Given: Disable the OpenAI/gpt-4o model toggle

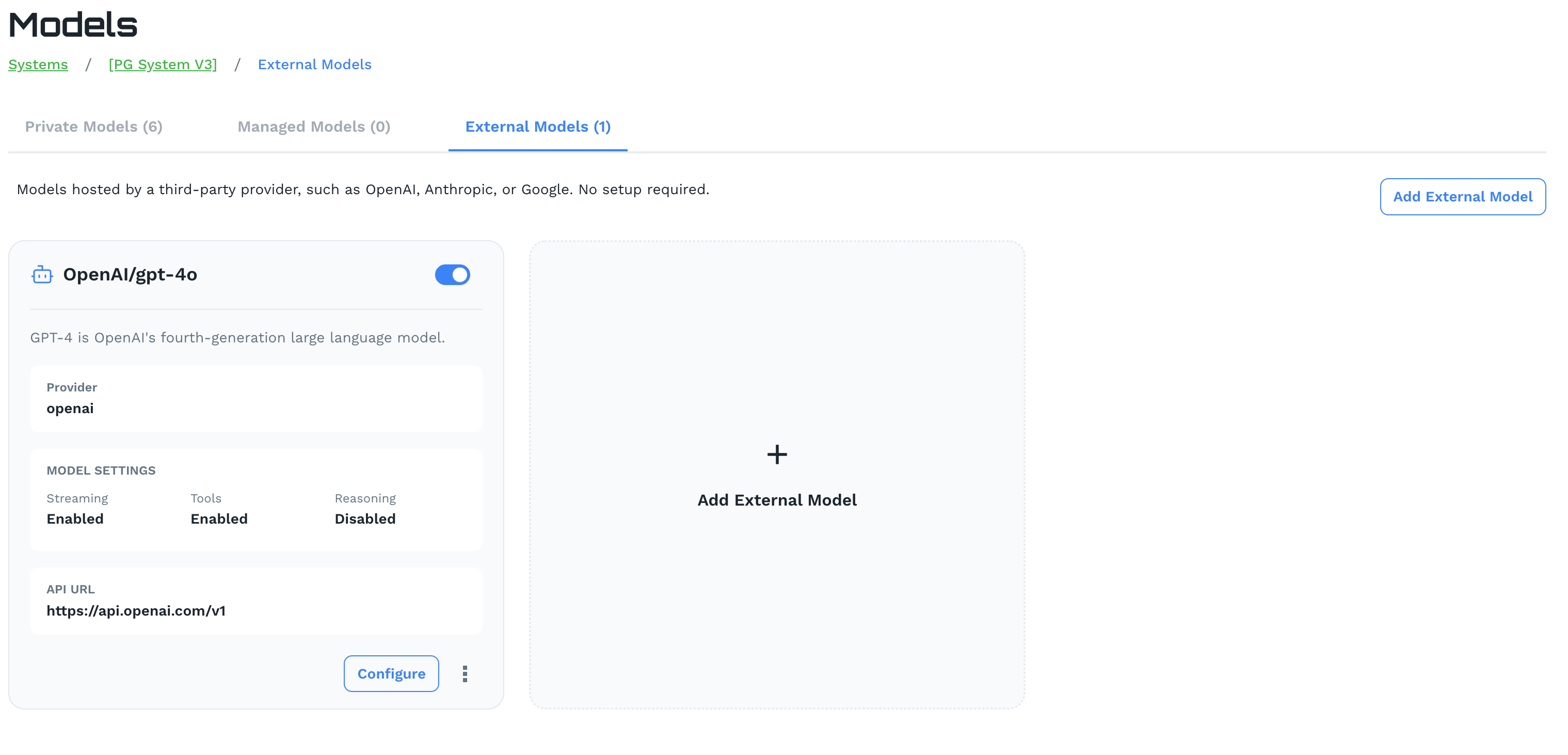Looking at the screenshot, I should coord(452,275).
